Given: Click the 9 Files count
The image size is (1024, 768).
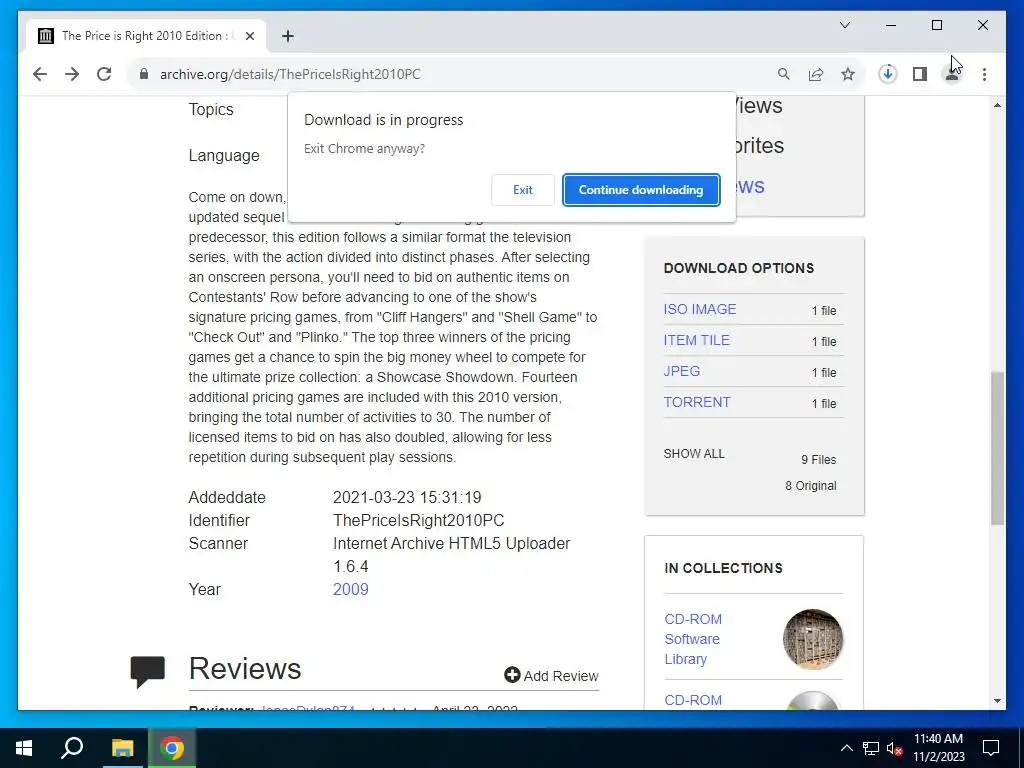Looking at the screenshot, I should pyautogui.click(x=818, y=460).
